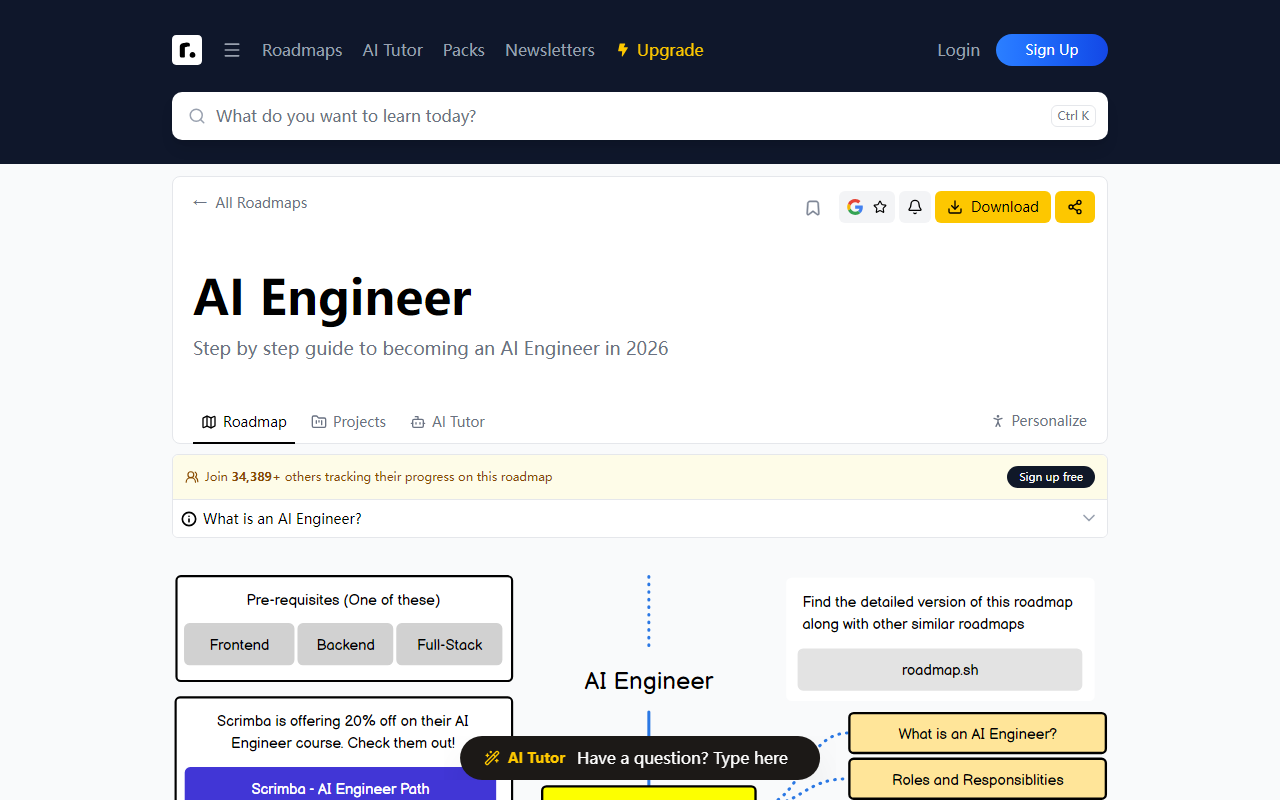Screen dimensions: 1280x800
Task: Click the '34,389+' tracking count text
Action: tap(256, 477)
